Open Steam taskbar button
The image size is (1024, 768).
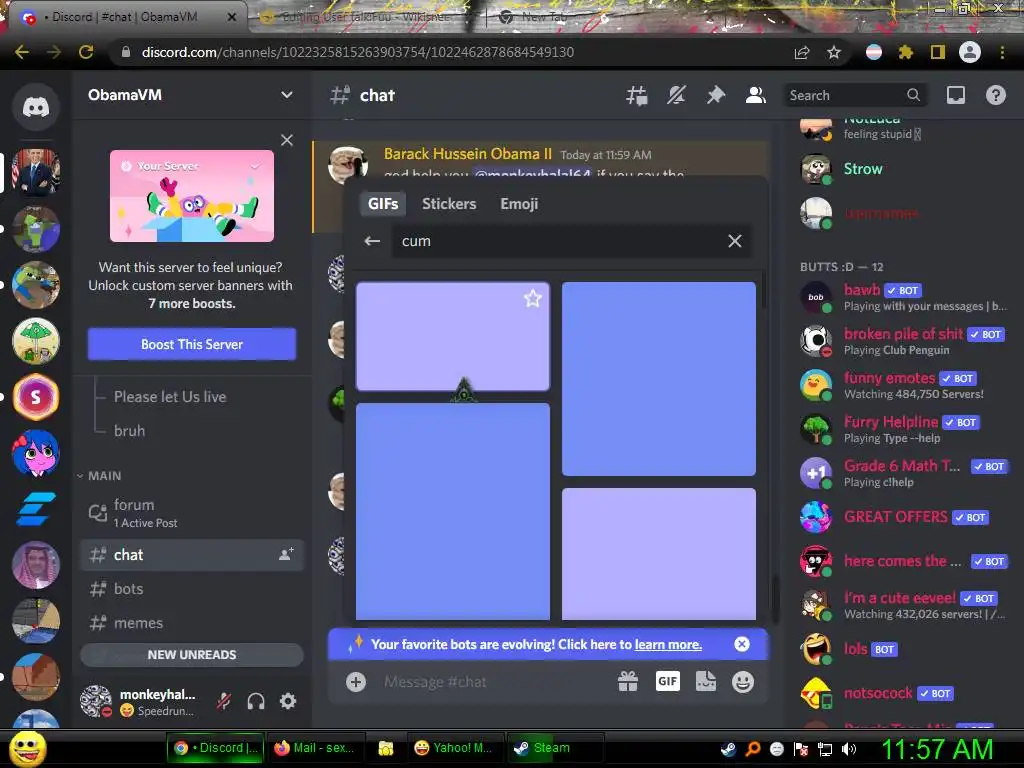555,748
